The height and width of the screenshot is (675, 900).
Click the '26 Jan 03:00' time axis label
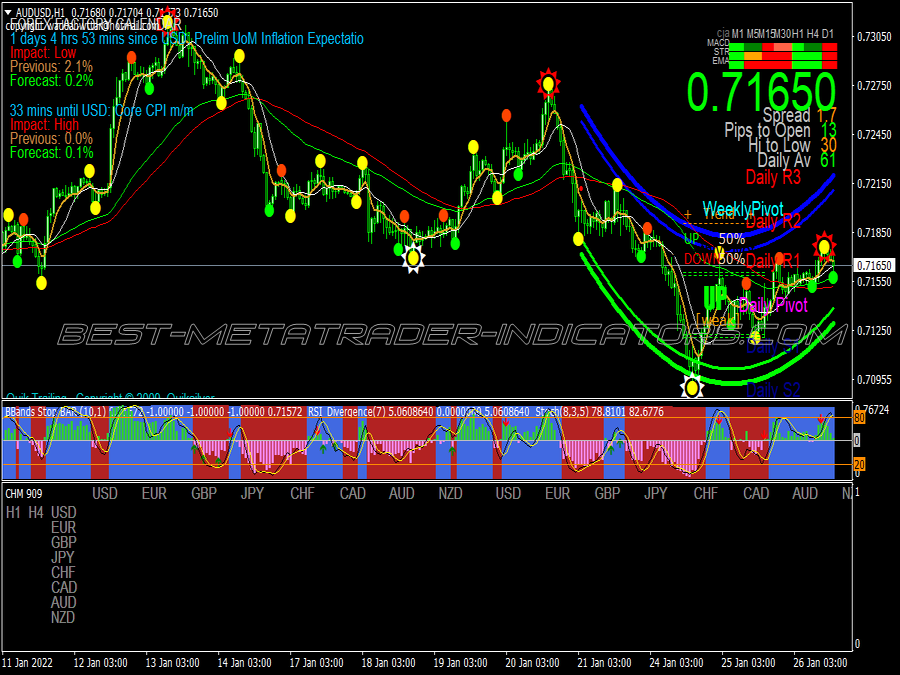click(820, 663)
